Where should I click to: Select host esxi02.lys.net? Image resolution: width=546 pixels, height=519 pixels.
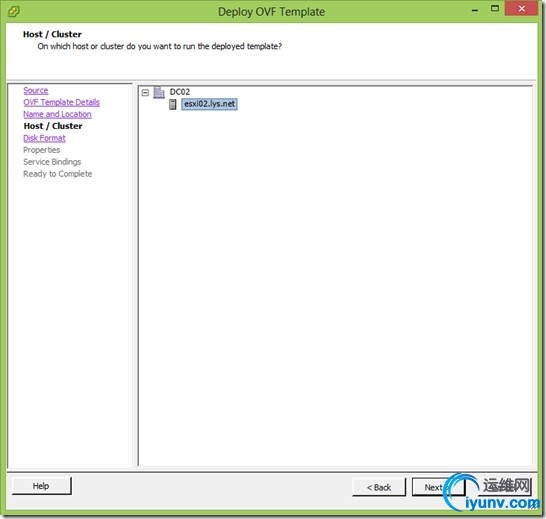coord(209,104)
